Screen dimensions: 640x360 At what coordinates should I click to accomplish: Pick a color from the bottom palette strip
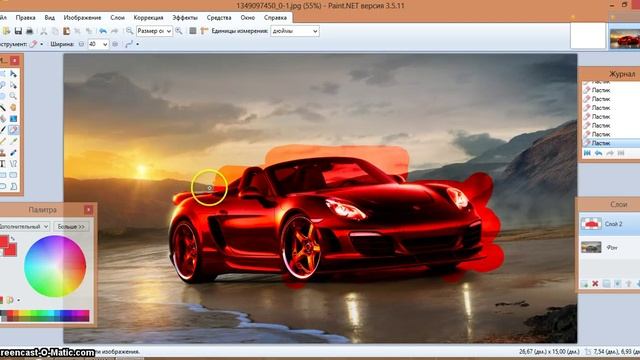pyautogui.click(x=44, y=315)
